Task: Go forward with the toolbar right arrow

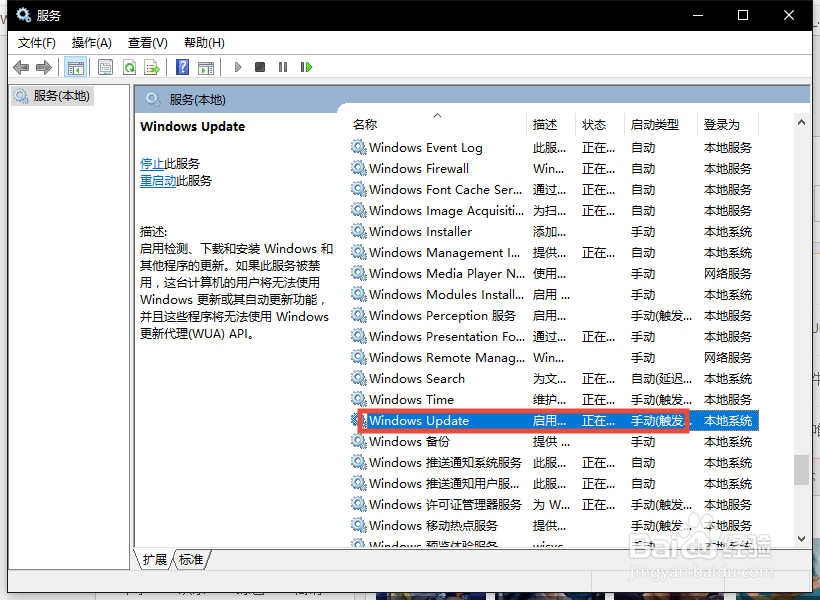Action: pos(44,67)
